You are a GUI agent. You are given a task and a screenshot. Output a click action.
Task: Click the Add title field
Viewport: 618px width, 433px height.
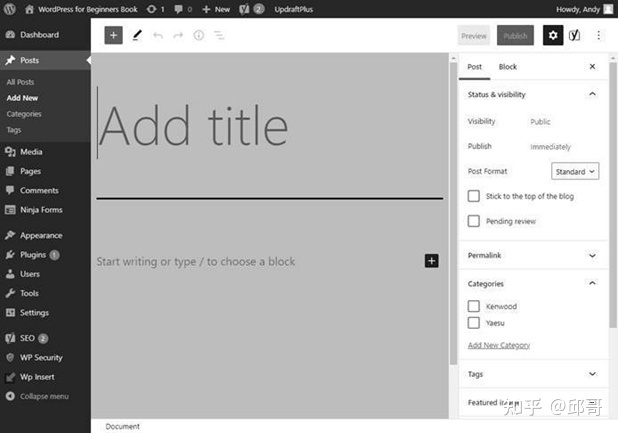tap(270, 126)
